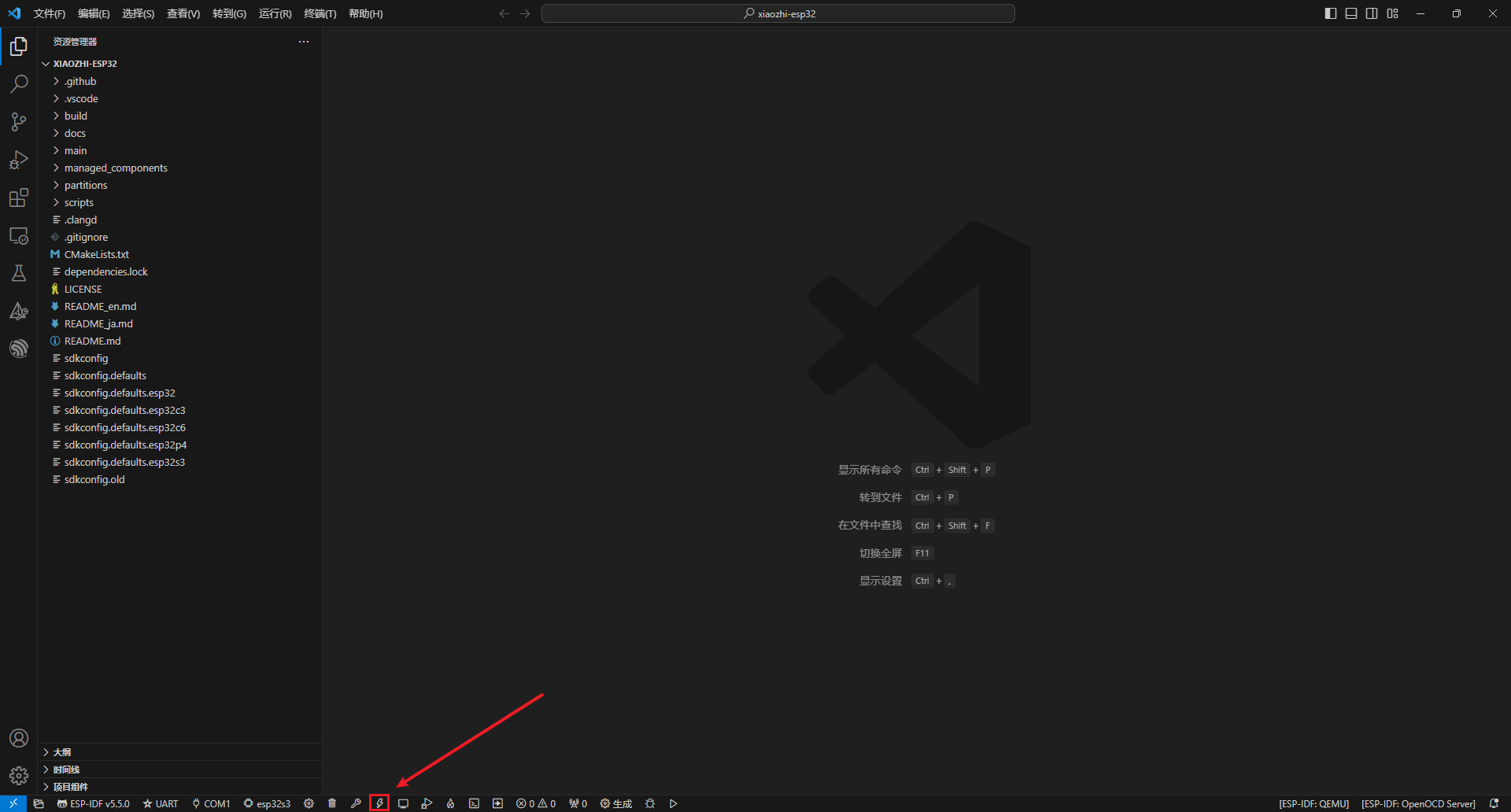Image resolution: width=1511 pixels, height=812 pixels.
Task: Click the esp32s3 target selector in status bar
Action: (268, 803)
